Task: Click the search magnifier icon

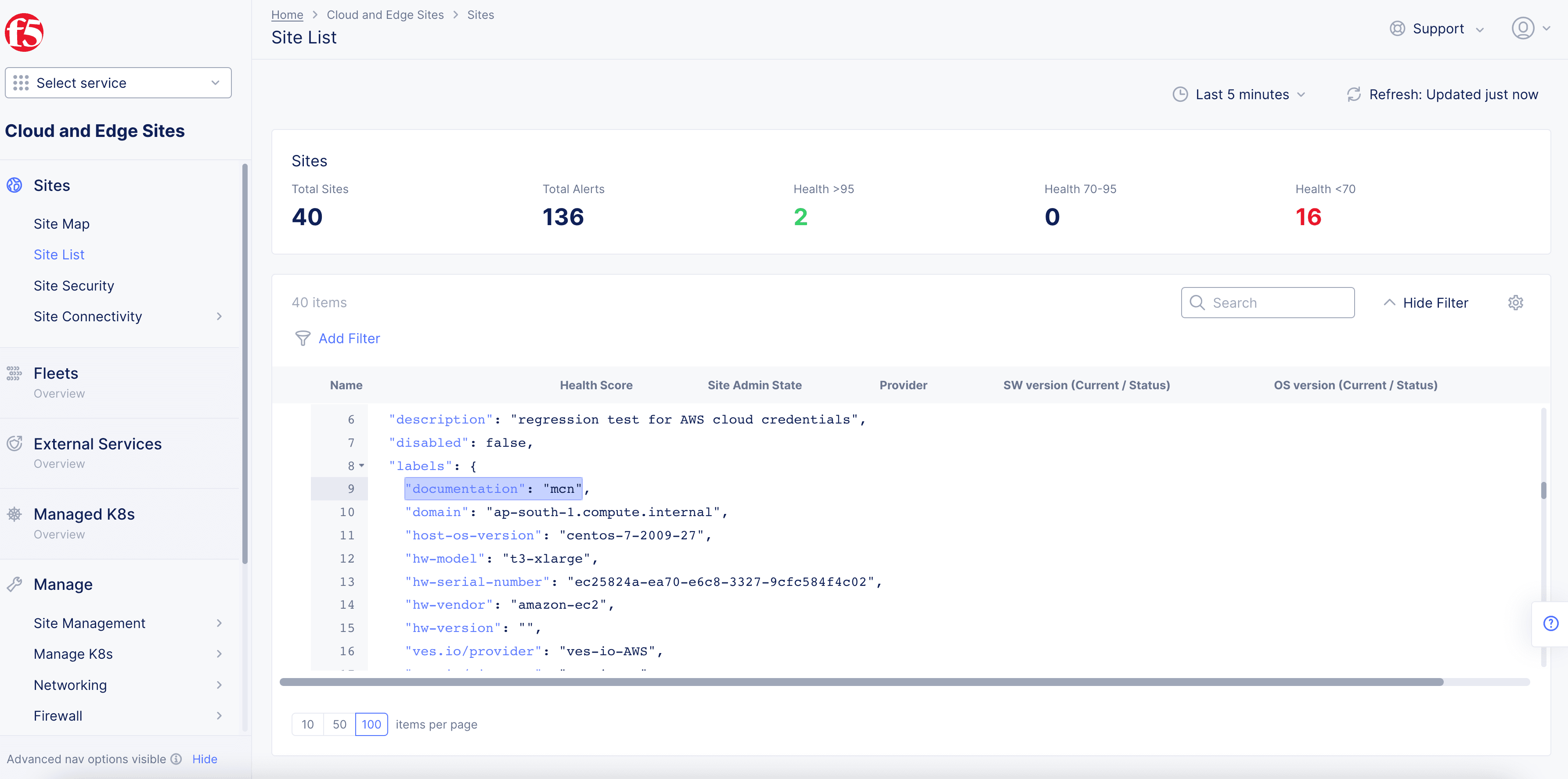Action: [x=1197, y=302]
